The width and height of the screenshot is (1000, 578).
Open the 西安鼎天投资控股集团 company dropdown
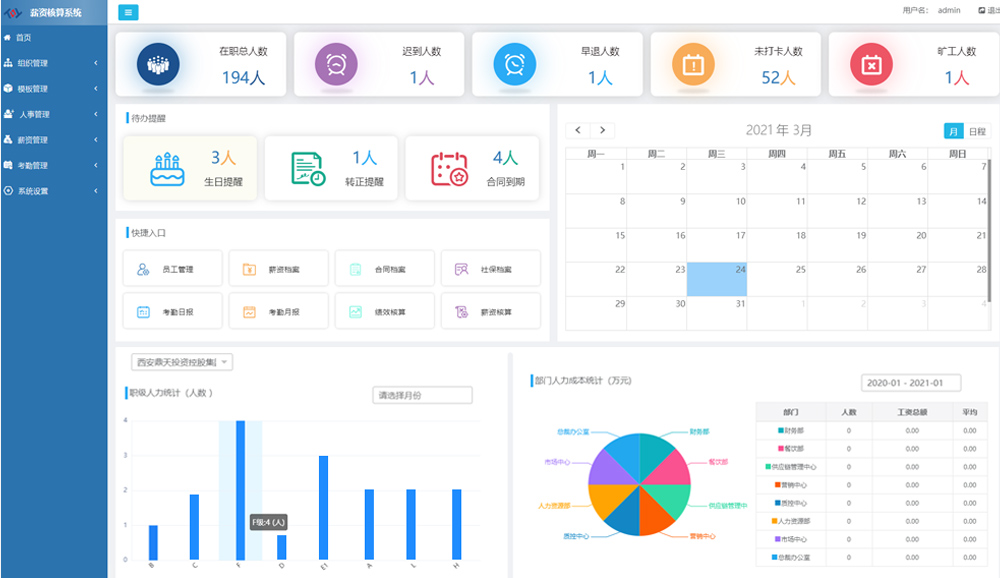click(181, 362)
